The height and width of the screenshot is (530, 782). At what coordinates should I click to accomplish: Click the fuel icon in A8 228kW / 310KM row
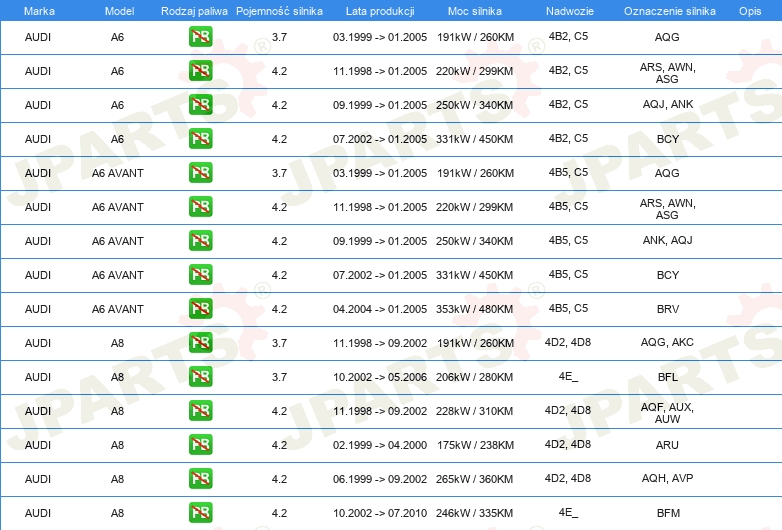[200, 410]
